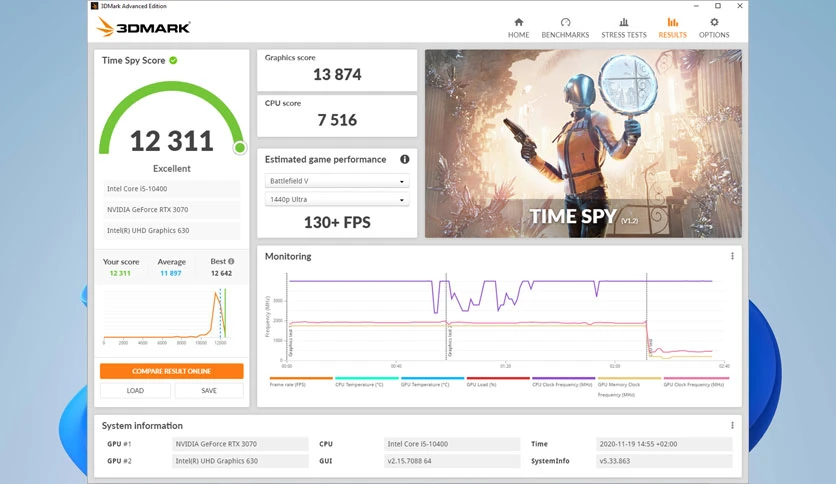Open the OPTIONS tab
This screenshot has width=836, height=484.
tap(714, 28)
